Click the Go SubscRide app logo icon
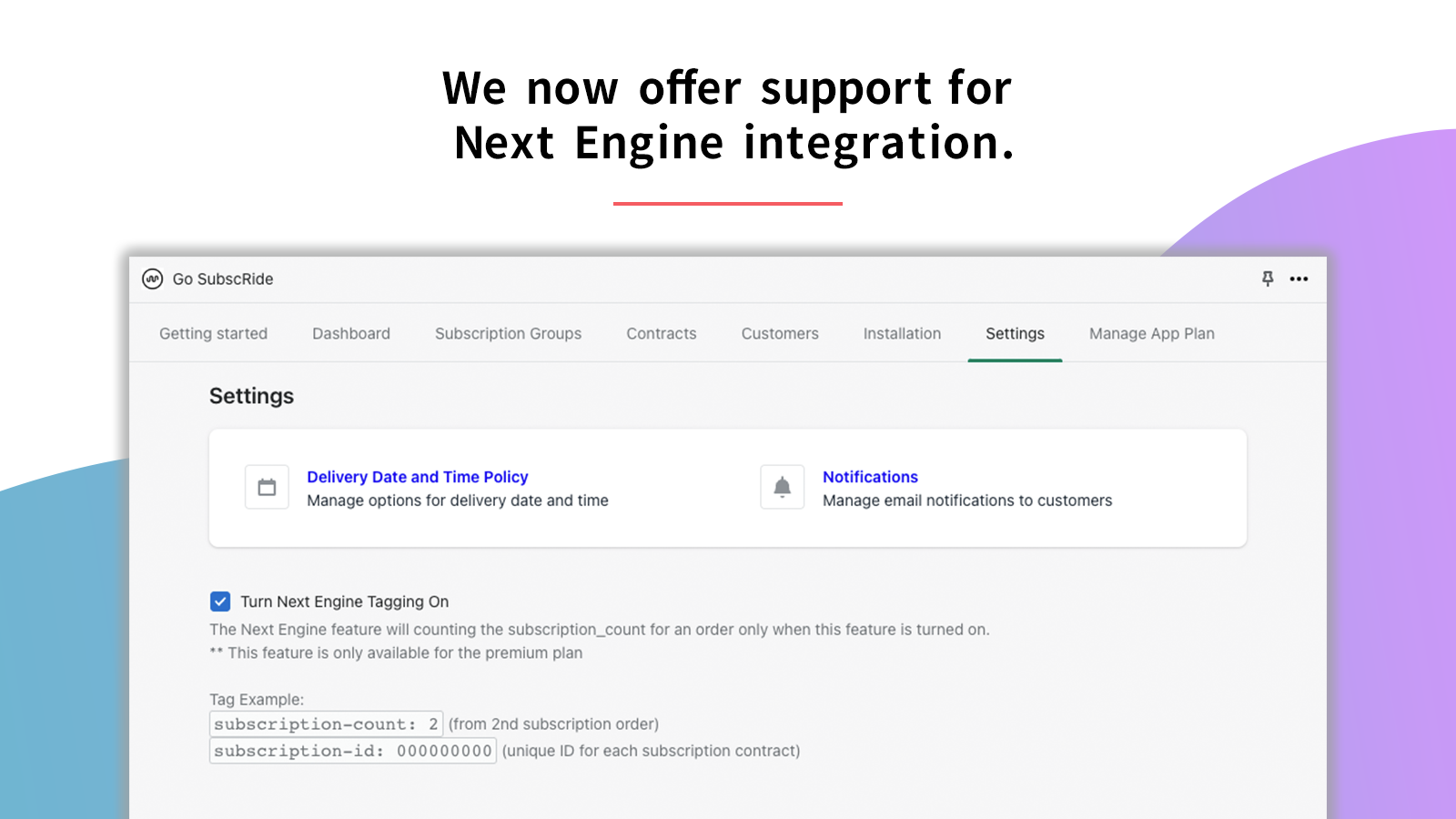Image resolution: width=1456 pixels, height=819 pixels. coord(152,279)
